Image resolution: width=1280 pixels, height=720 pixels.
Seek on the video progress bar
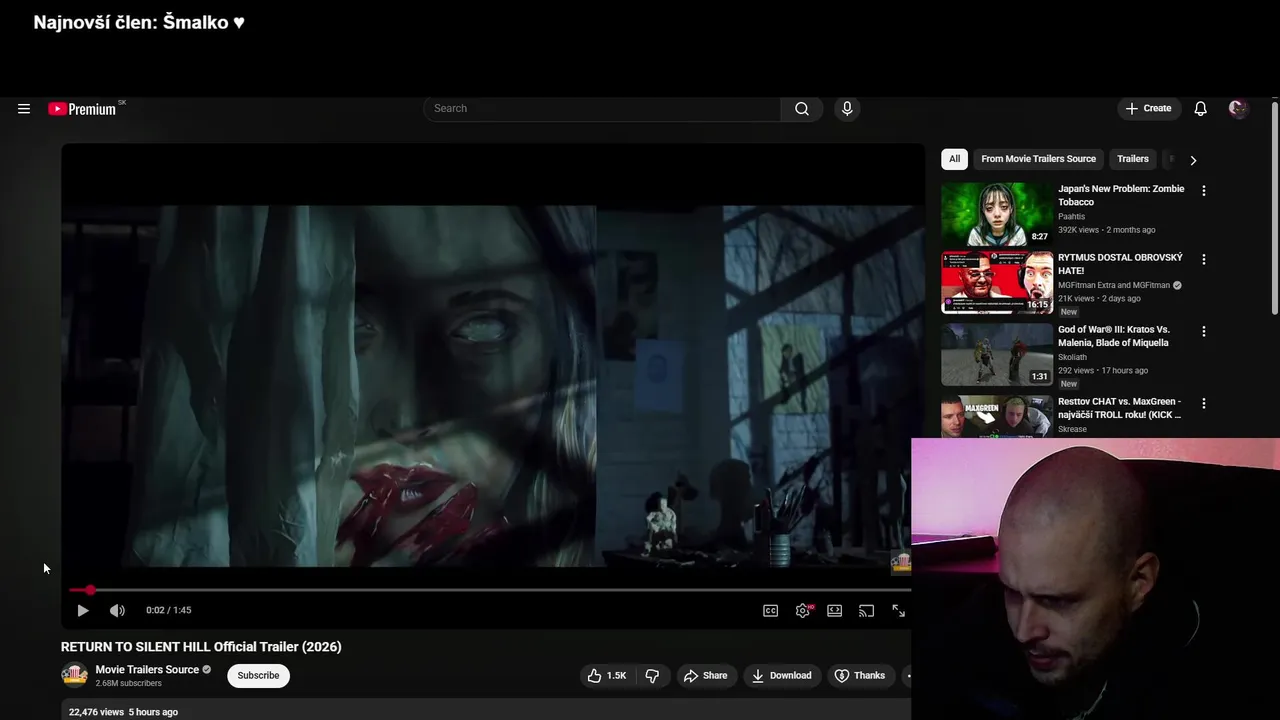coord(490,590)
